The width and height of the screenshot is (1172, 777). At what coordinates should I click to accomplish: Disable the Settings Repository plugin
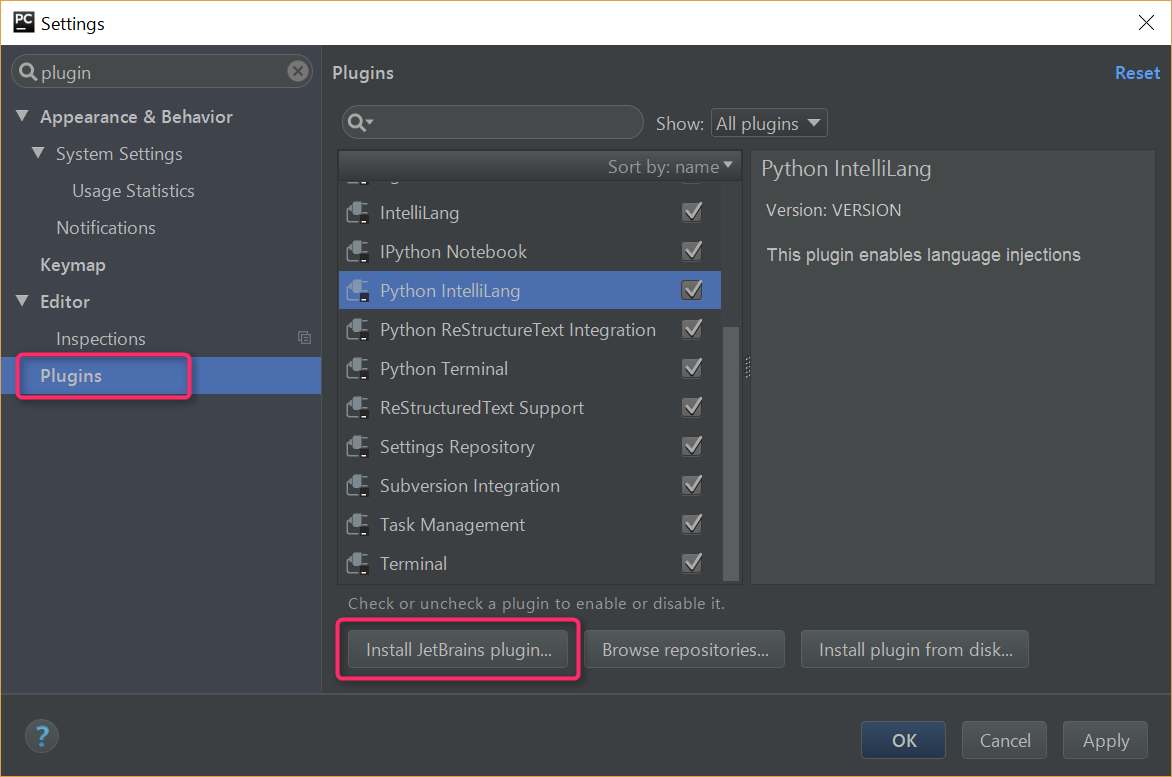pyautogui.click(x=692, y=446)
